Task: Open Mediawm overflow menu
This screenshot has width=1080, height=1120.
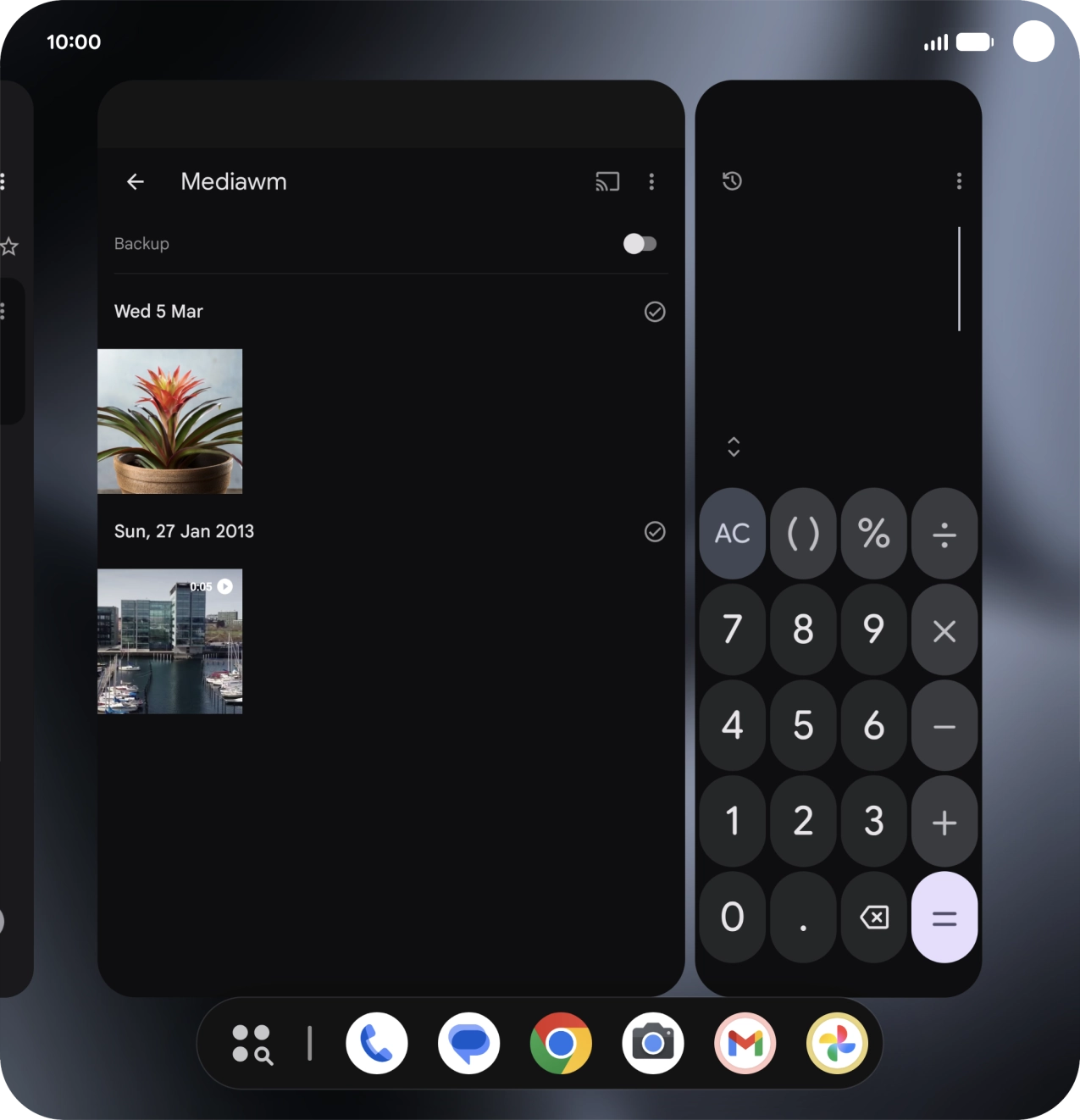Action: pos(651,181)
